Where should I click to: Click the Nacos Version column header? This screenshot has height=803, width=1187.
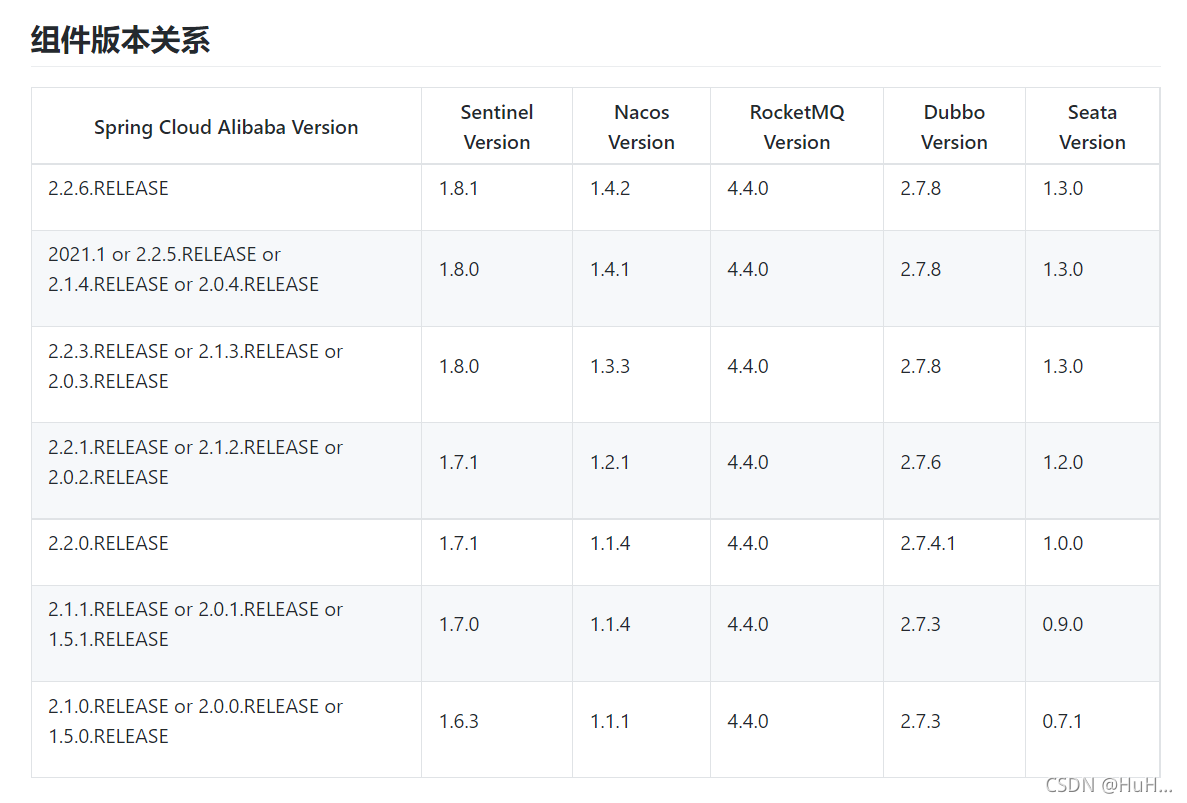641,127
